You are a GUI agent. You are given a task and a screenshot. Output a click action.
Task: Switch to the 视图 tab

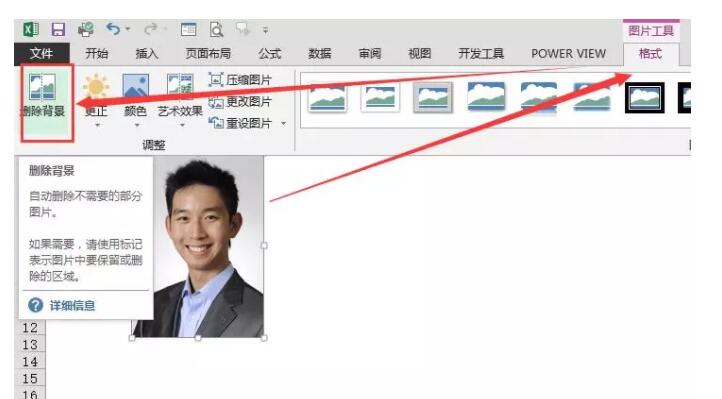pos(420,54)
